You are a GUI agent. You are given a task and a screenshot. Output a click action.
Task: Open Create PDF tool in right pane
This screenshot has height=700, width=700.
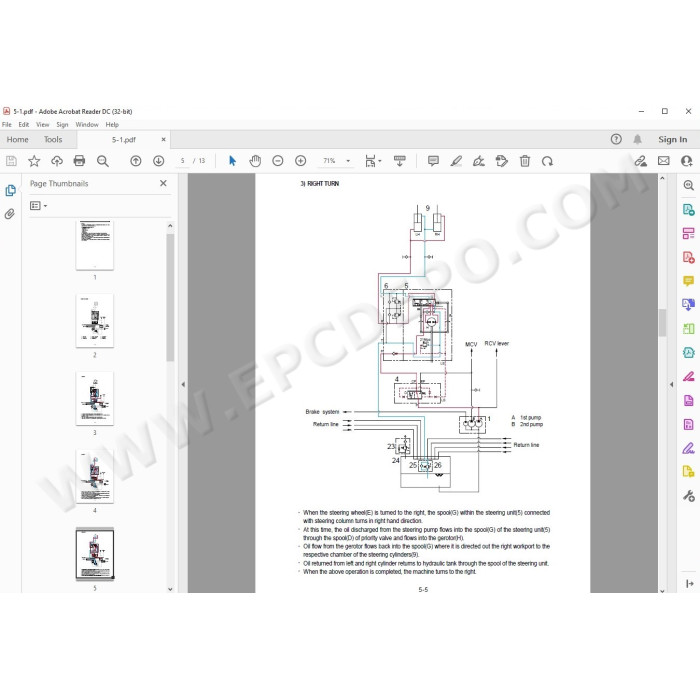coord(688,257)
